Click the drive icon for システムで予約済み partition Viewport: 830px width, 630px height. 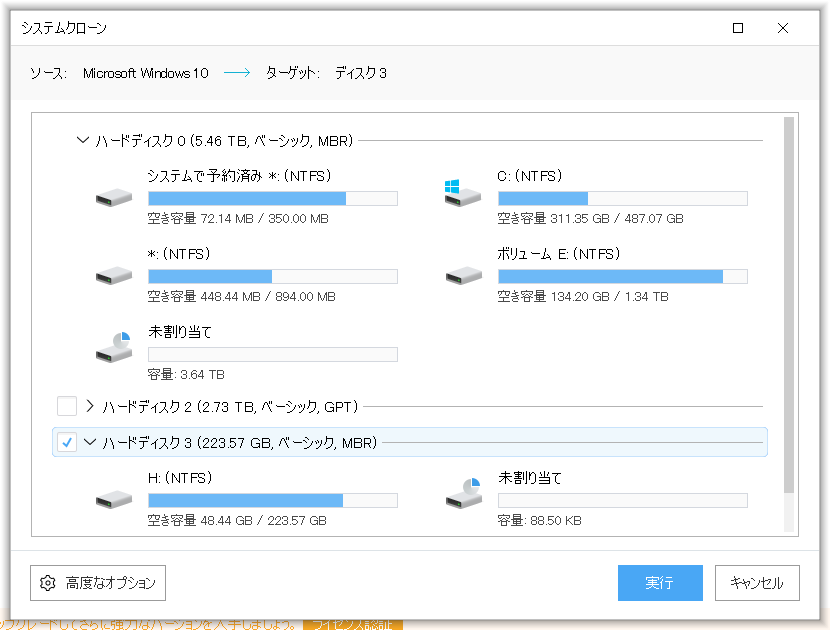pyautogui.click(x=112, y=197)
